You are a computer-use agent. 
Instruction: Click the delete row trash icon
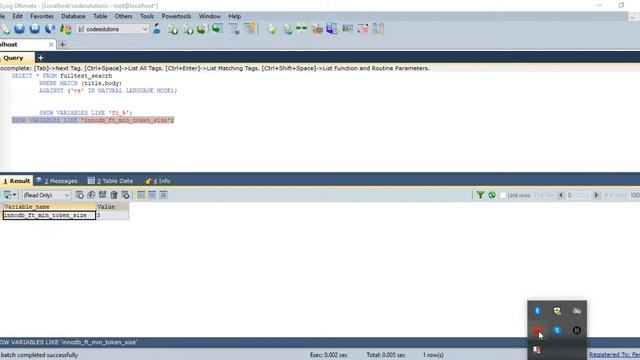point(114,195)
